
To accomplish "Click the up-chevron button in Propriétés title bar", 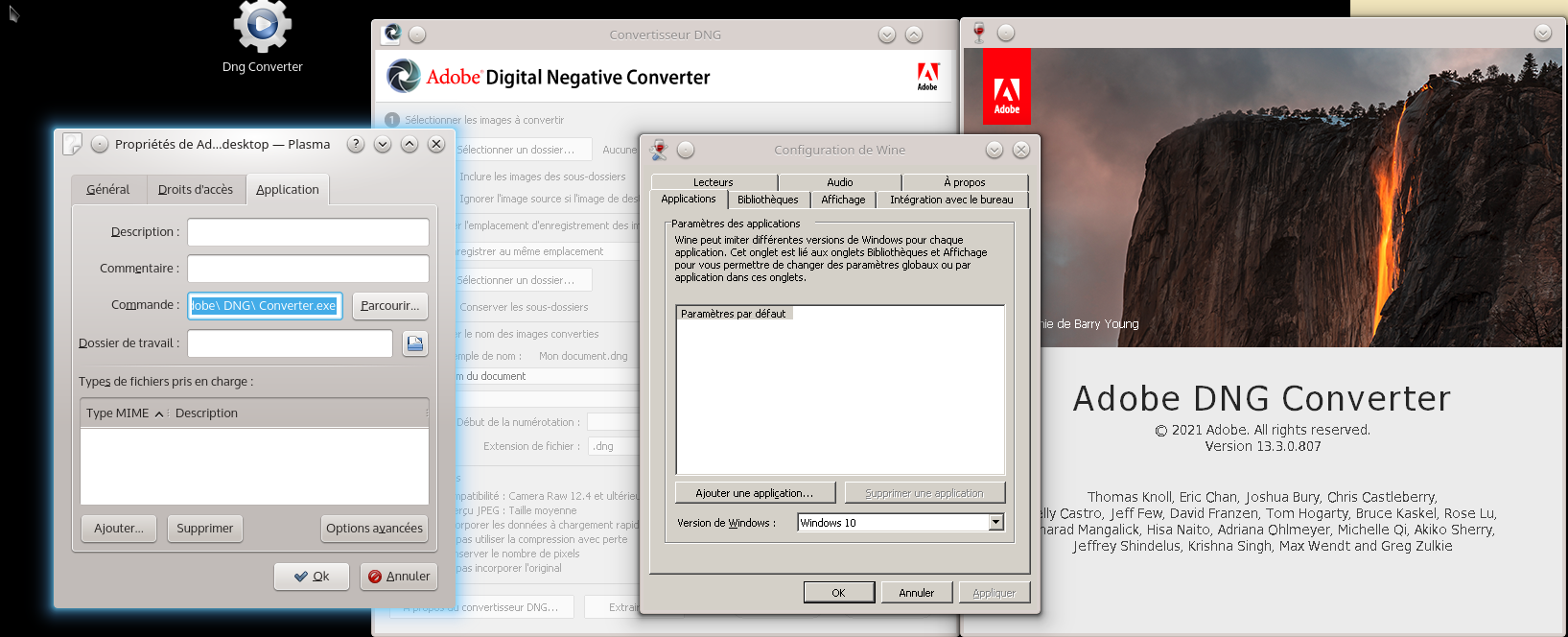I will click(x=410, y=144).
